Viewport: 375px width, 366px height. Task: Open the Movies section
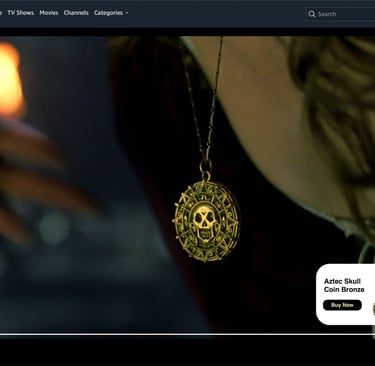tap(49, 13)
